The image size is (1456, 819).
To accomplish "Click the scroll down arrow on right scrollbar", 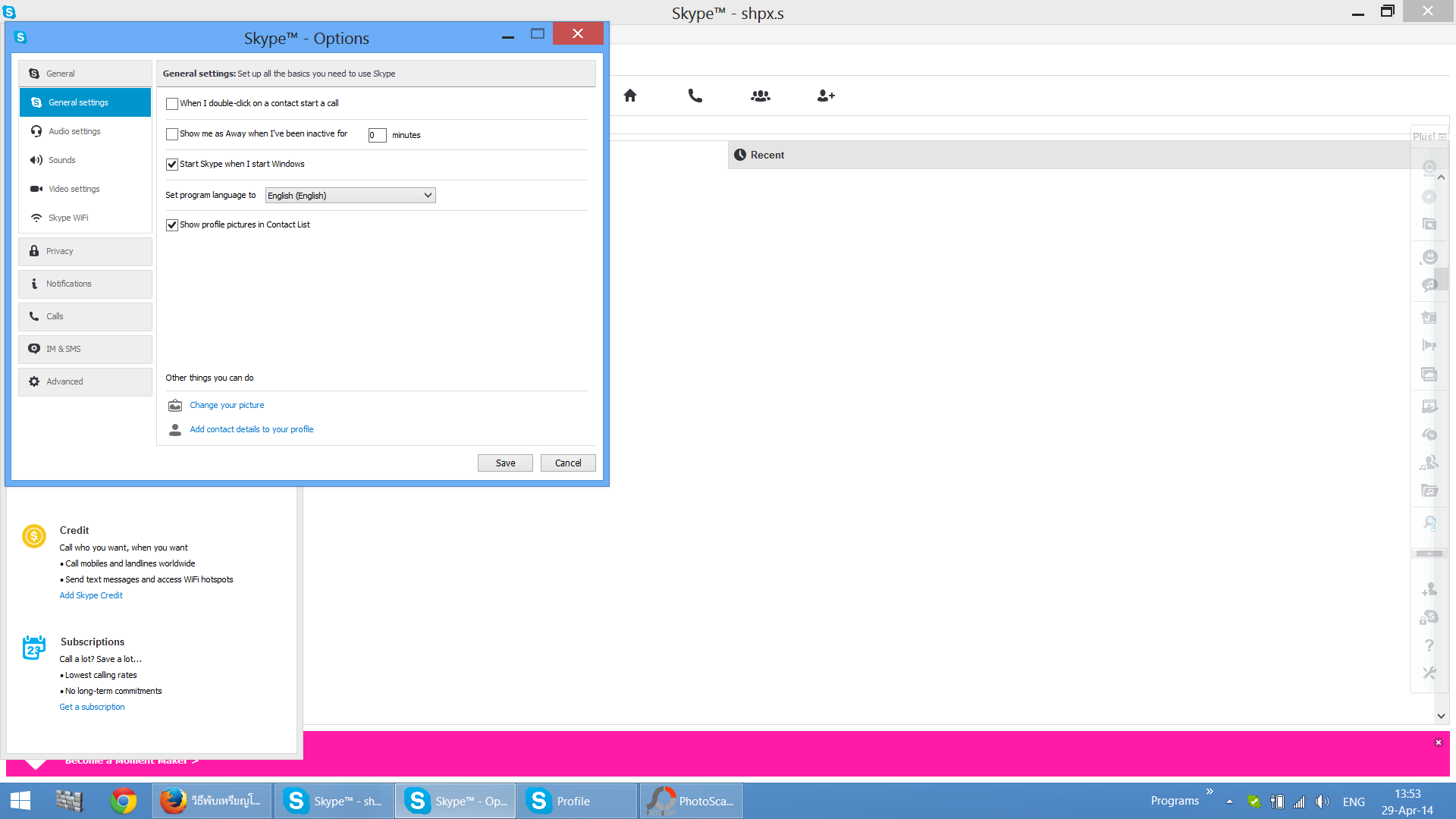I will (1441, 715).
